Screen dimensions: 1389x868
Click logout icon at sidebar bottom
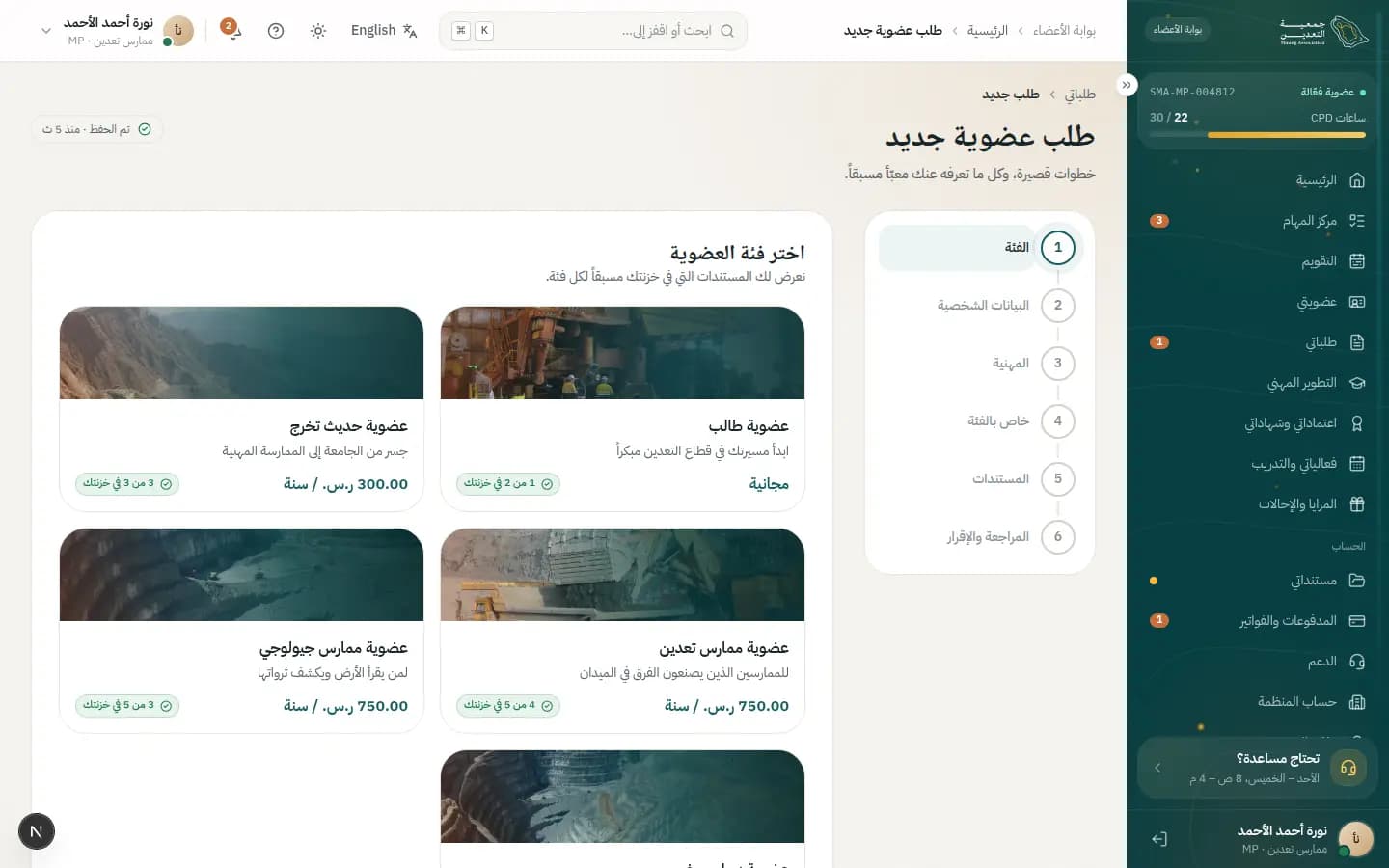click(1159, 839)
